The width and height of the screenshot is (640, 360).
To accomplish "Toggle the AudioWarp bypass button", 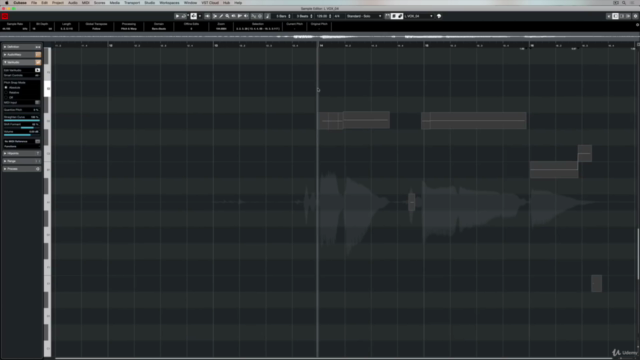I will coord(38,55).
